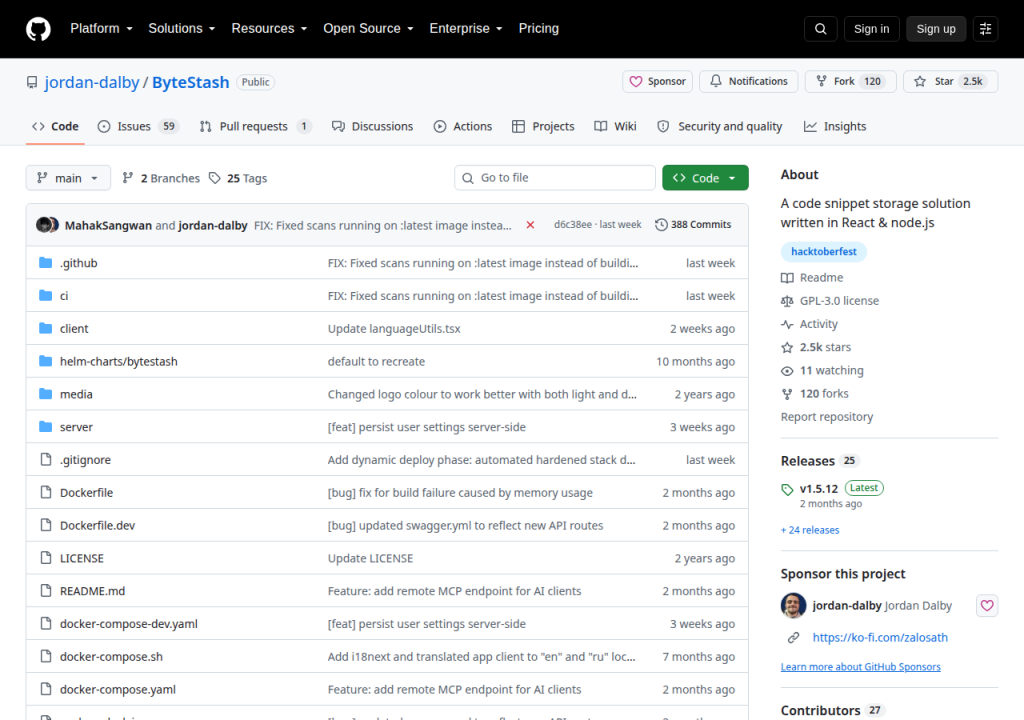This screenshot has height=720, width=1024.
Task: Open the ci folder
Action: point(64,295)
